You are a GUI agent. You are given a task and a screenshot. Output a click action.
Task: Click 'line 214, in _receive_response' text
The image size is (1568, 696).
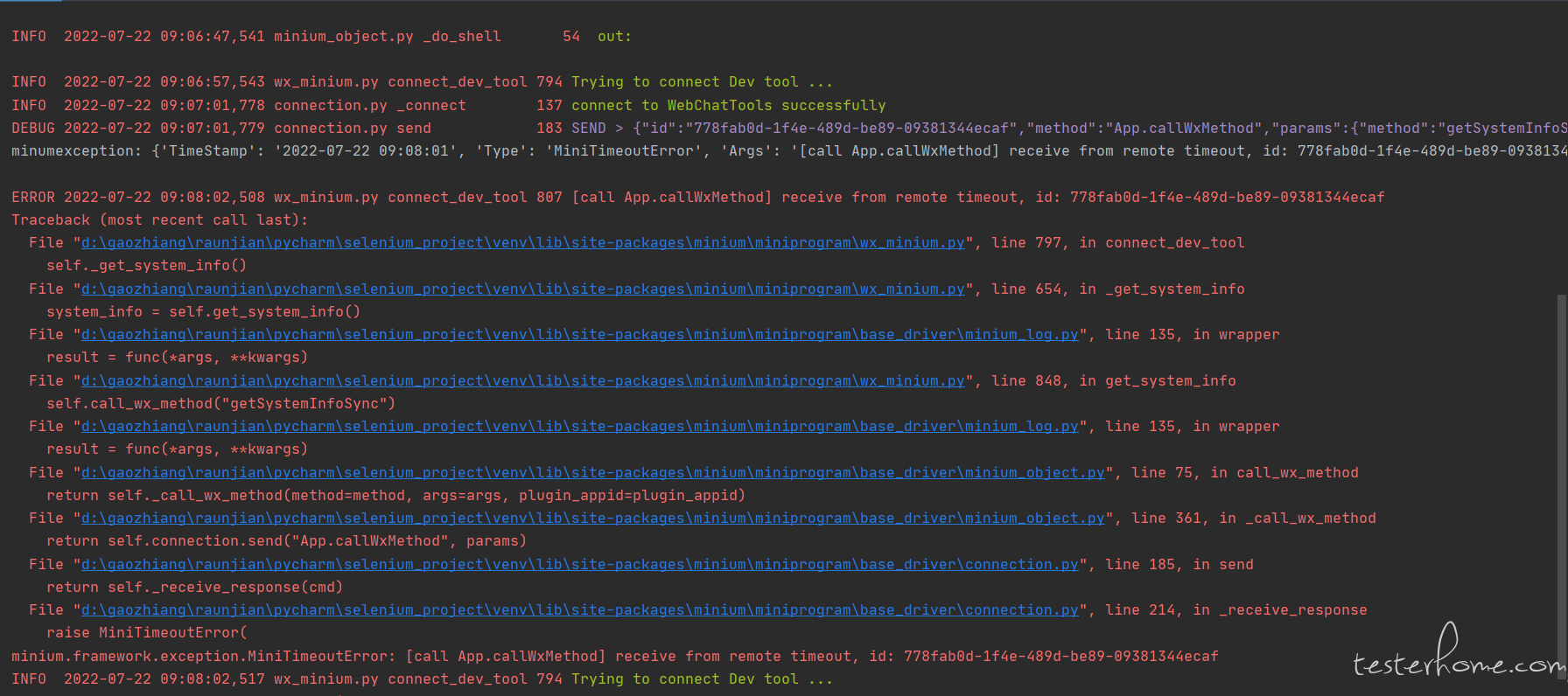pyautogui.click(x=1236, y=610)
